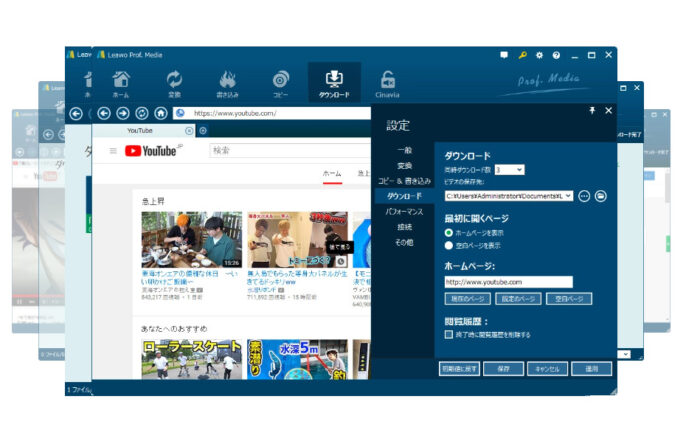Click back arrow in the window behind
The height and width of the screenshot is (444, 700).
point(76,114)
